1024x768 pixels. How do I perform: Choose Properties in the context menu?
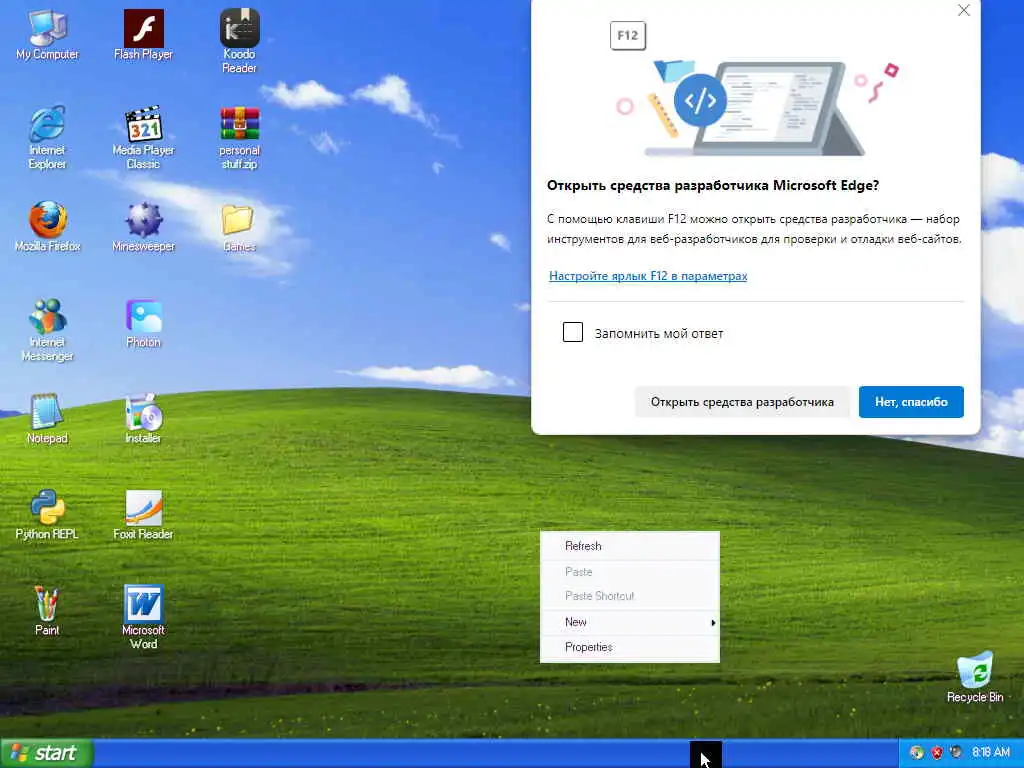click(x=630, y=647)
